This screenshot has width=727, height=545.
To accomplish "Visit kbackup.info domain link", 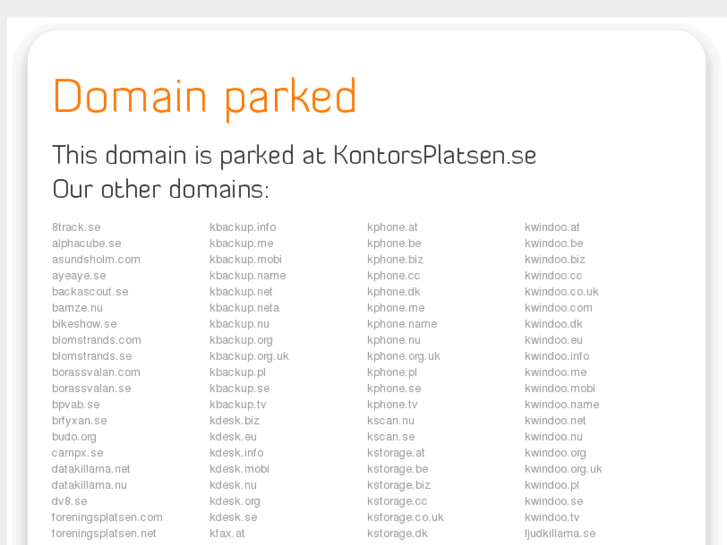I will (242, 227).
